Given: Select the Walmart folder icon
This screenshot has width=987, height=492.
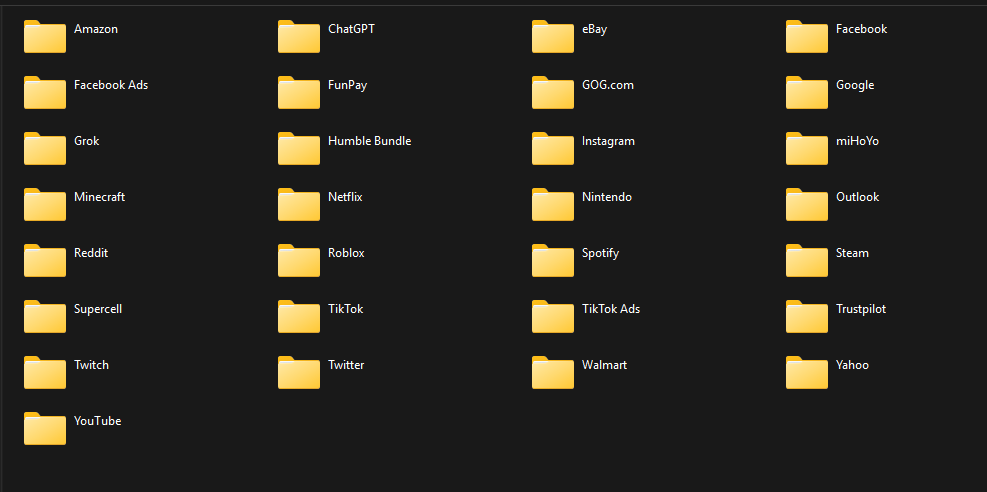Looking at the screenshot, I should [x=553, y=372].
